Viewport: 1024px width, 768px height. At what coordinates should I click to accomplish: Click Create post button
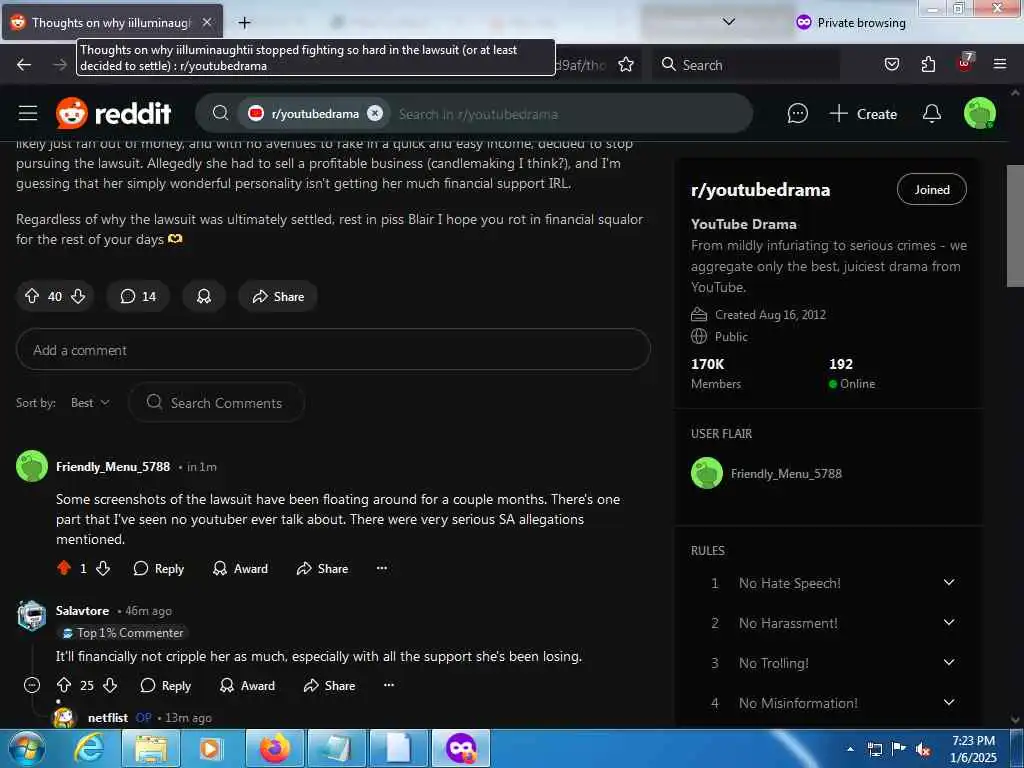click(x=863, y=114)
